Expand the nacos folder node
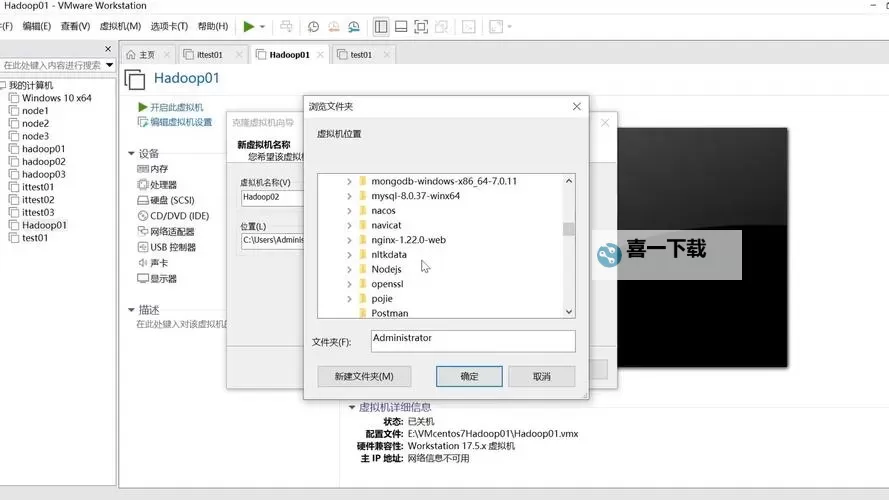The width and height of the screenshot is (889, 500). pyautogui.click(x=349, y=211)
